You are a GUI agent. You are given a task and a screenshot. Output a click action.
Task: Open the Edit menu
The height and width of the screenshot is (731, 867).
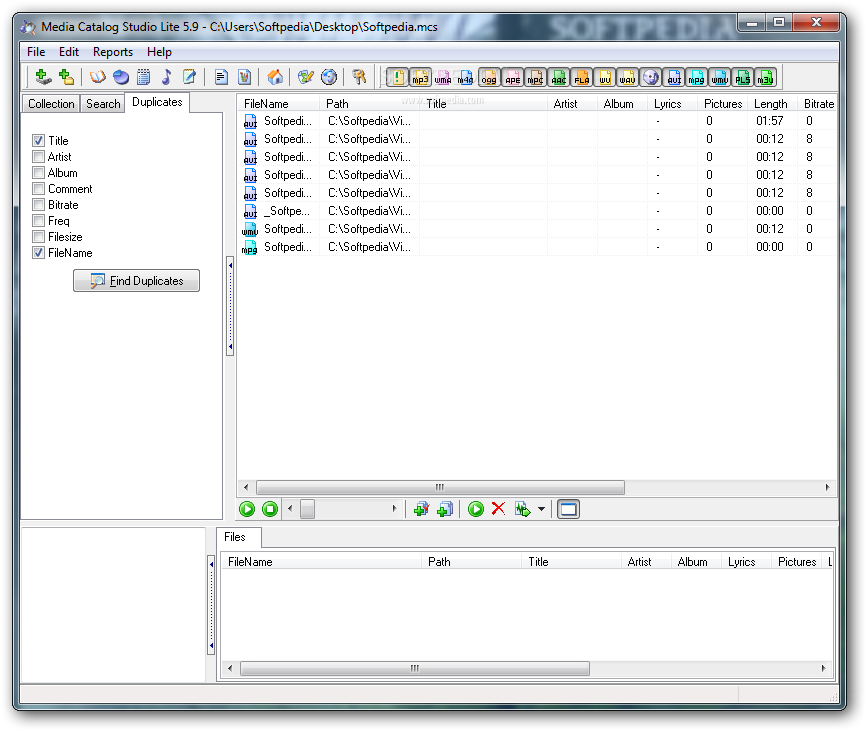point(69,52)
